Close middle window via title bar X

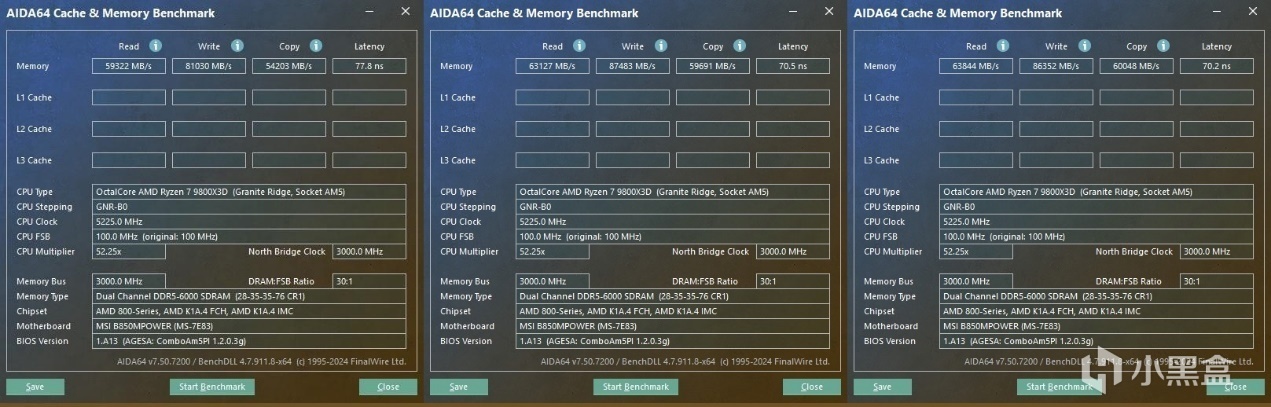(829, 11)
